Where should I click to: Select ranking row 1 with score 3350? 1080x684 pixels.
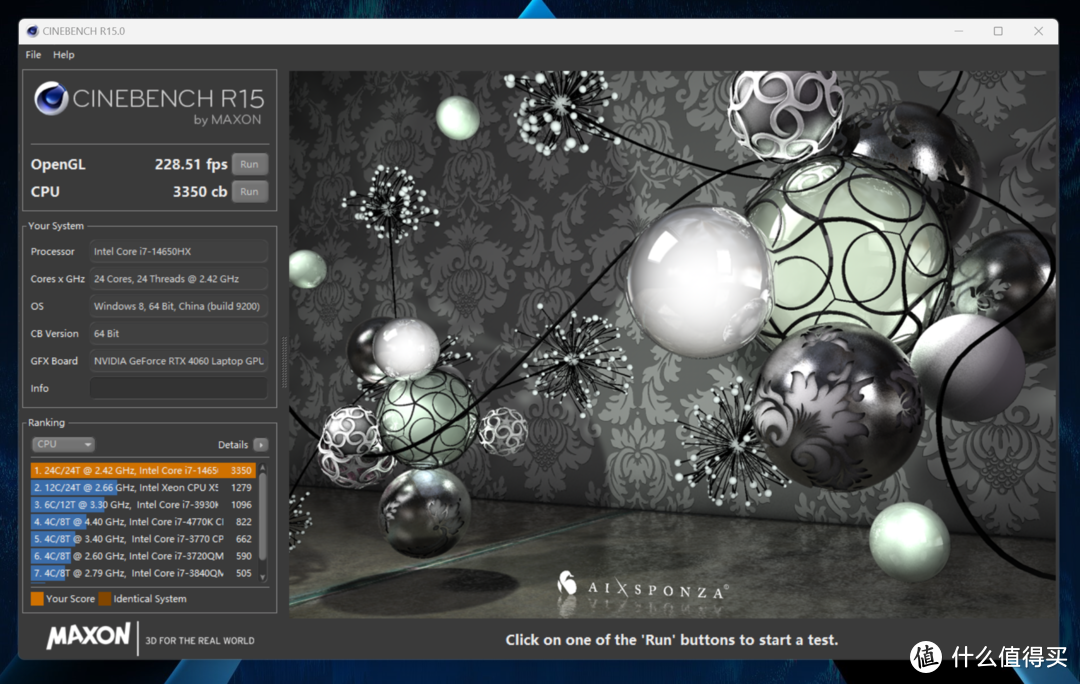[143, 470]
